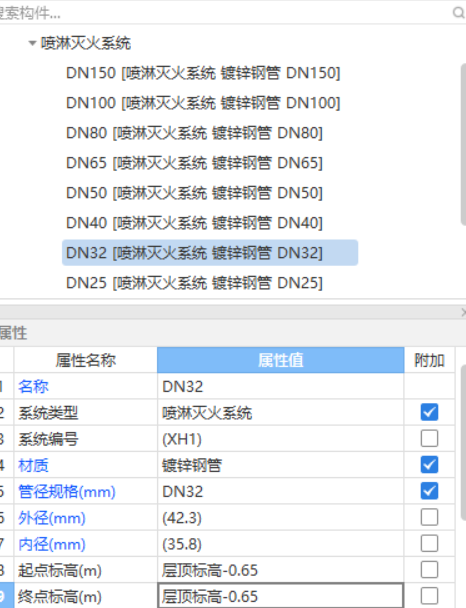
Task: Click the 系统类型 property label
Action: [48, 413]
